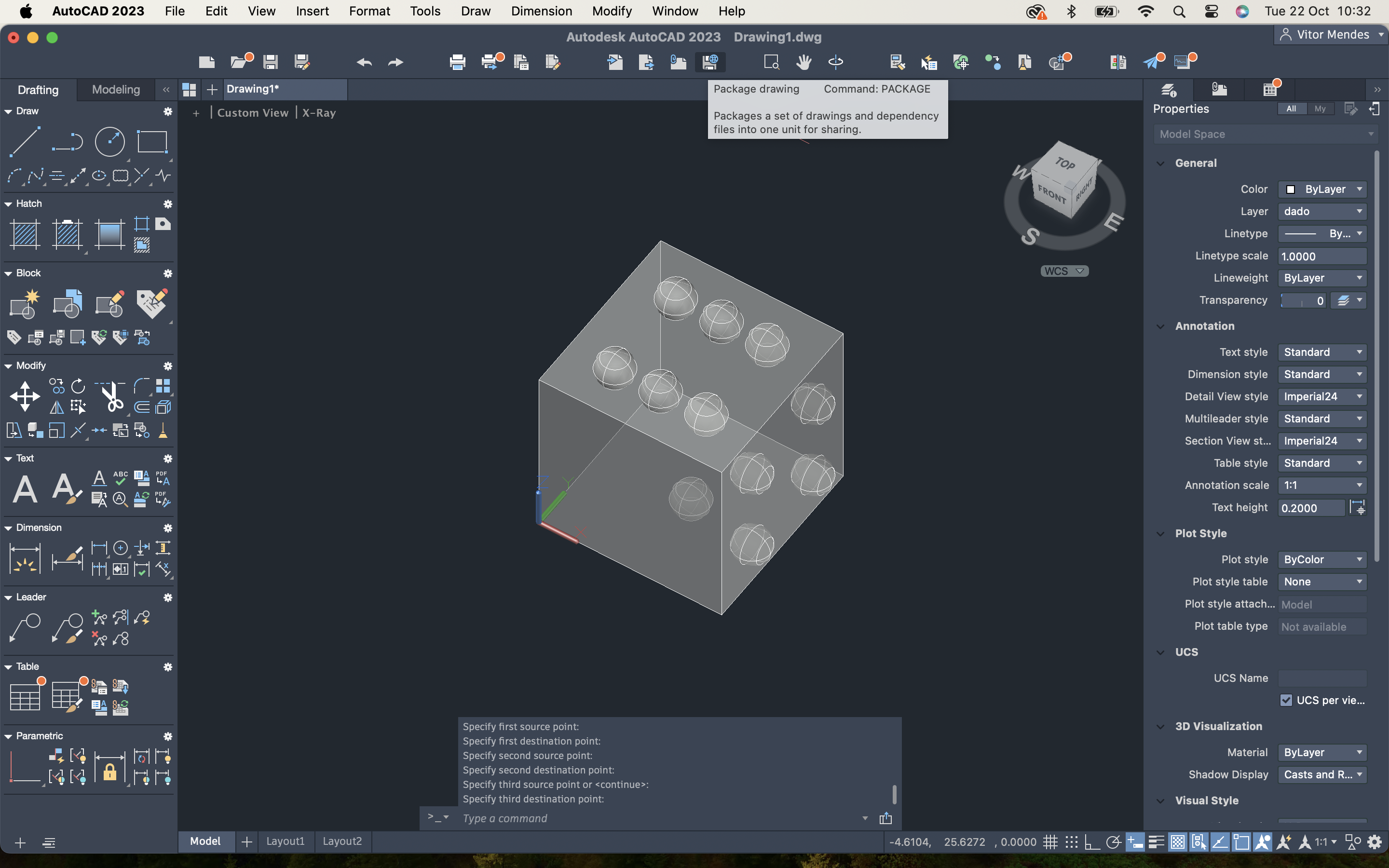Open the Lineweight ByLayer dropdown
The height and width of the screenshot is (868, 1389).
(x=1322, y=278)
